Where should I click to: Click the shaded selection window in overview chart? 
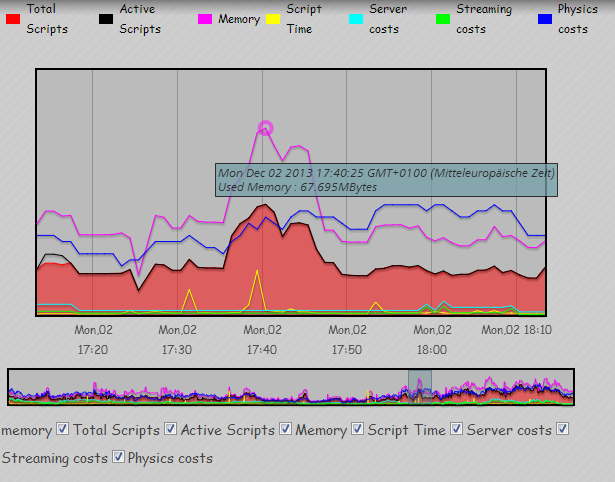[420, 387]
